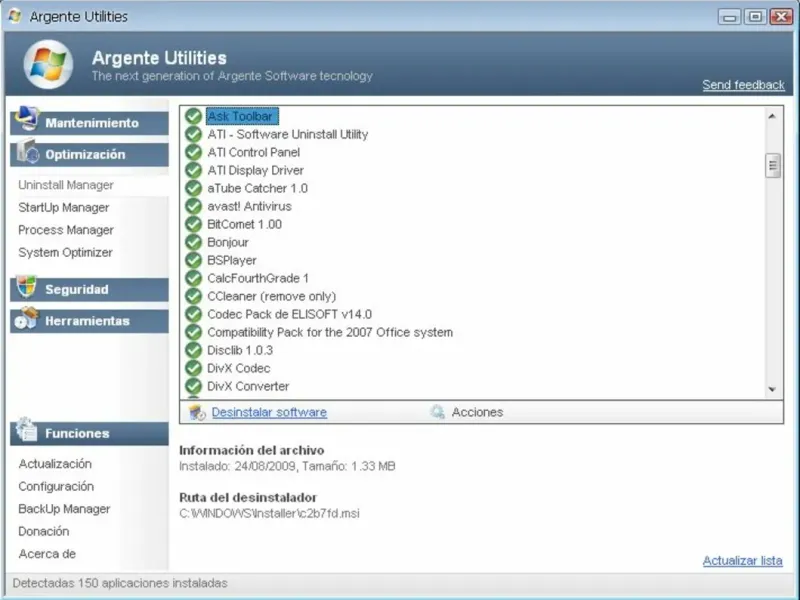Select Codec Pack de ELISOFT v14.0
Screen dimensions: 800x600
pos(290,314)
